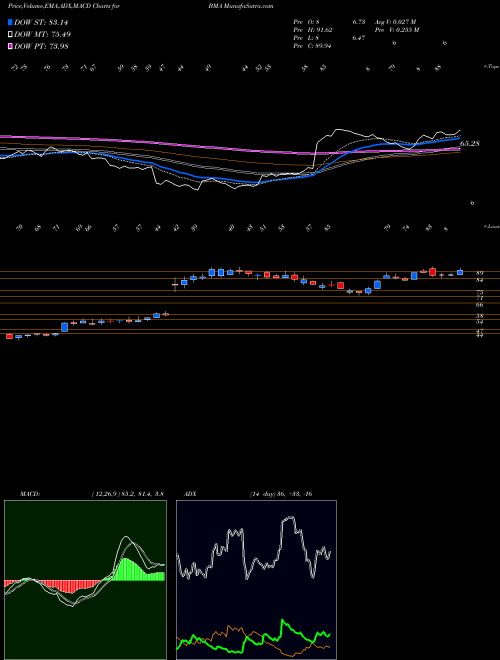The image size is (500, 660).
Task: Click the 'BMA MunafaSutra.com' header text
Action: click(x=243, y=6)
